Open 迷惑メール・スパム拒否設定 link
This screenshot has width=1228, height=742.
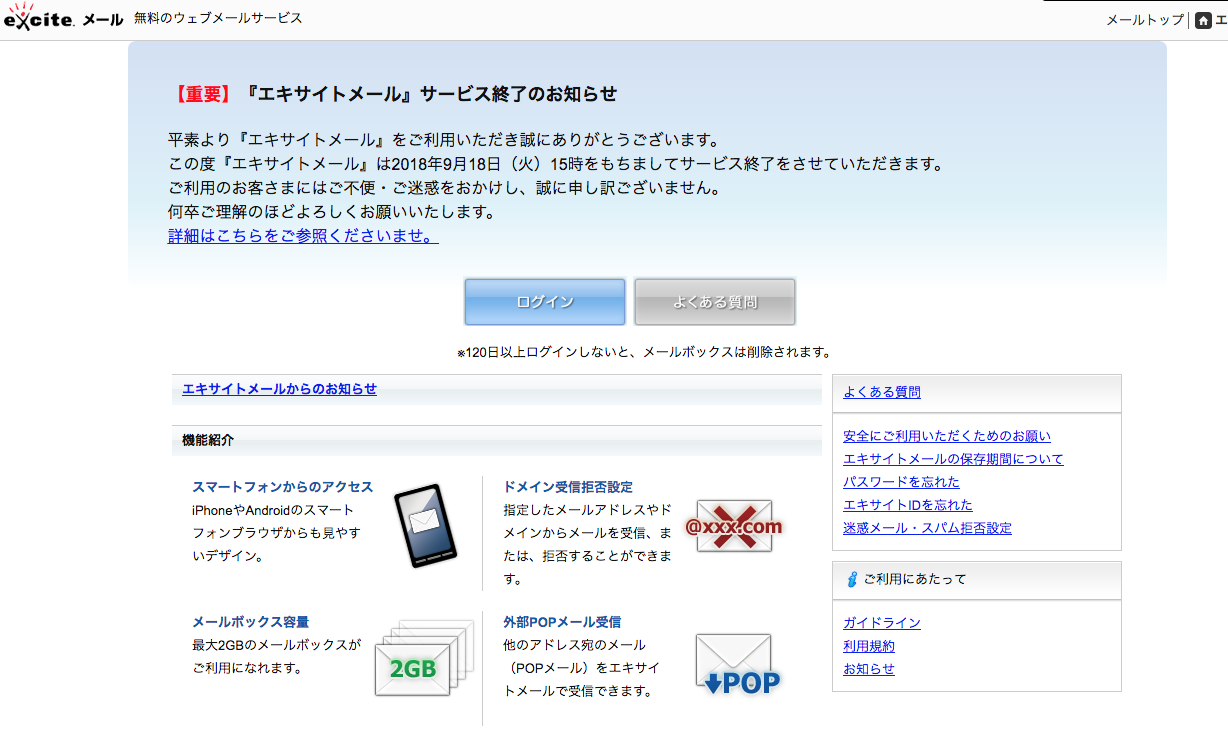pyautogui.click(x=927, y=528)
